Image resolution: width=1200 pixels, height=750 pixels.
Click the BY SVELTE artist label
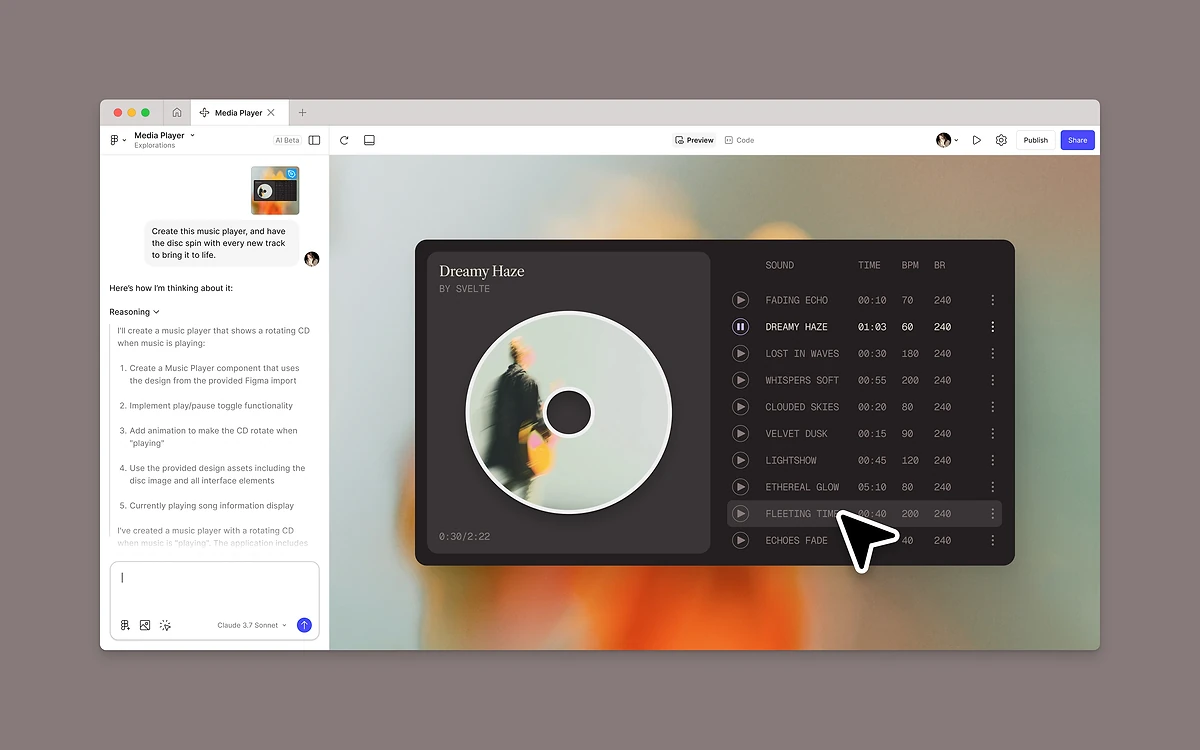click(x=464, y=289)
